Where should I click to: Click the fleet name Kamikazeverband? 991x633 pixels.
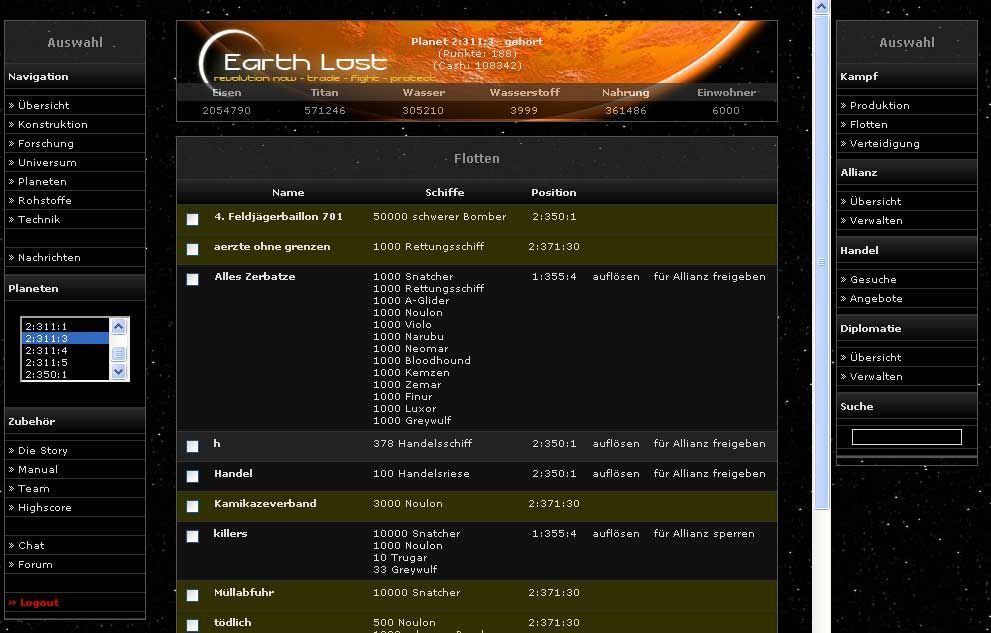click(x=265, y=503)
